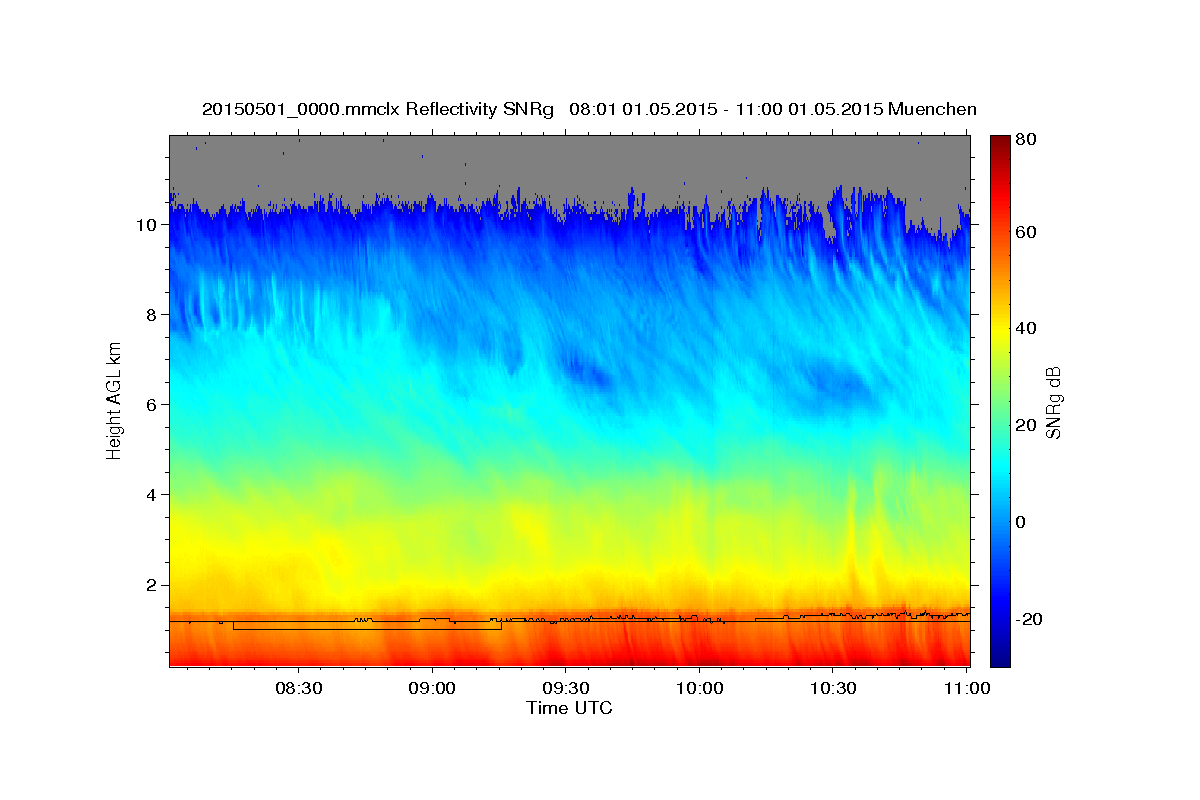This screenshot has height=800, width=1200.
Task: Click the colorbar value -20
Action: (x=1027, y=620)
